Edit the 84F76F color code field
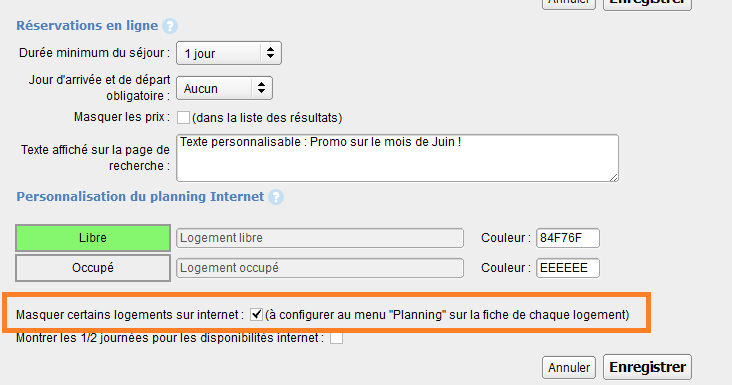732x385 pixels. 568,238
